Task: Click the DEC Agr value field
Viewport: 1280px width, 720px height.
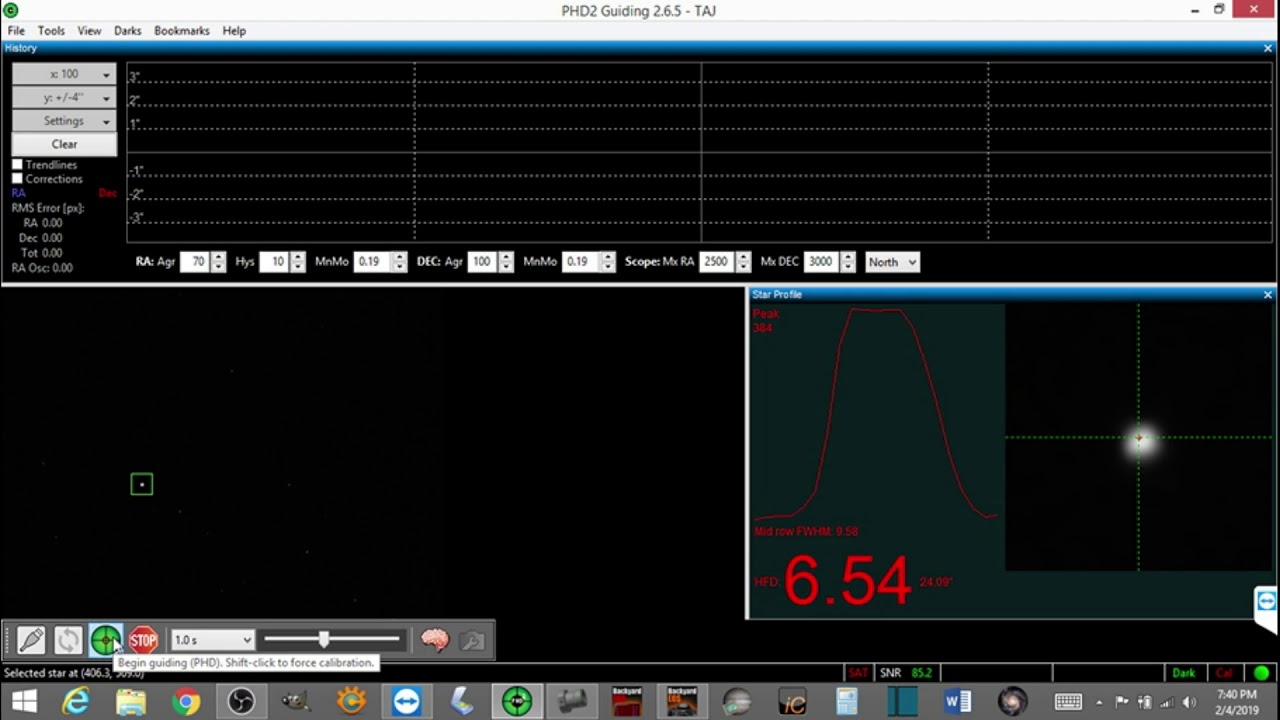Action: click(484, 262)
